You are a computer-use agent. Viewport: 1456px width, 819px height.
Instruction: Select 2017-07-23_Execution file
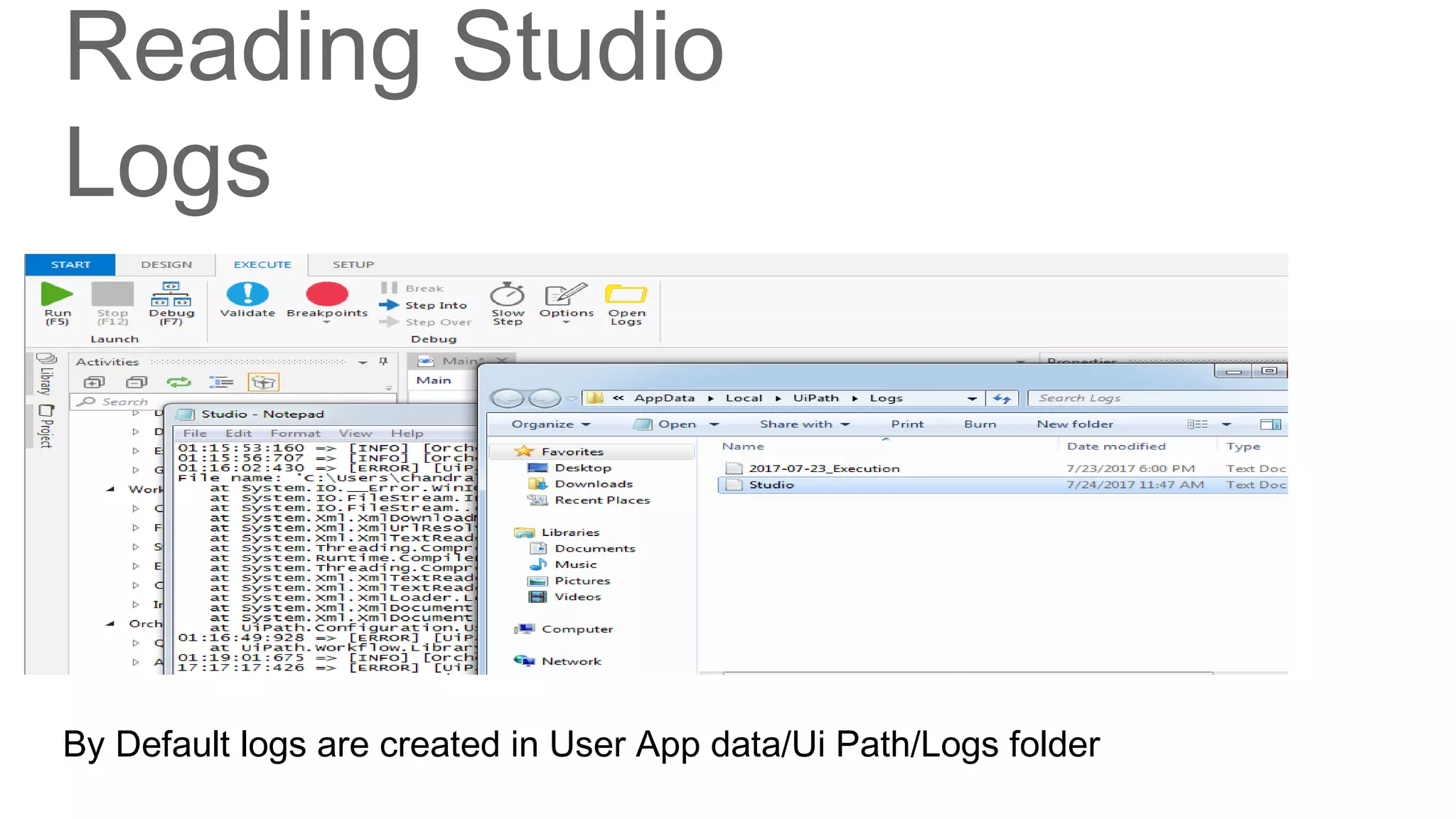[1002, 469]
